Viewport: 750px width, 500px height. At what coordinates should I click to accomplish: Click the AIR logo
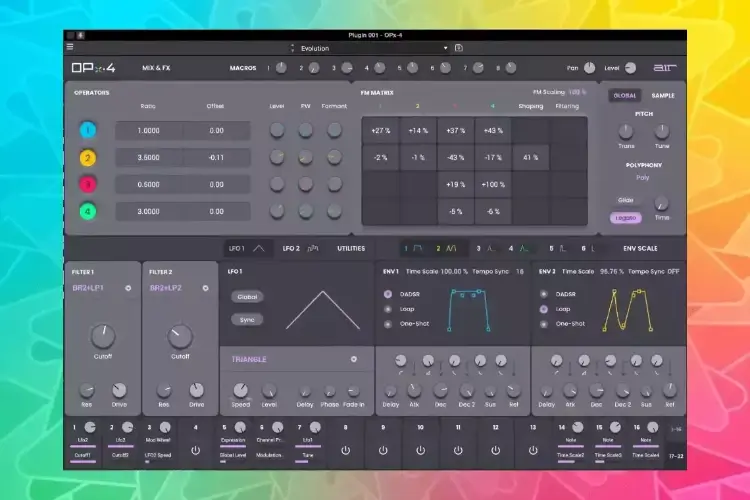click(x=665, y=68)
